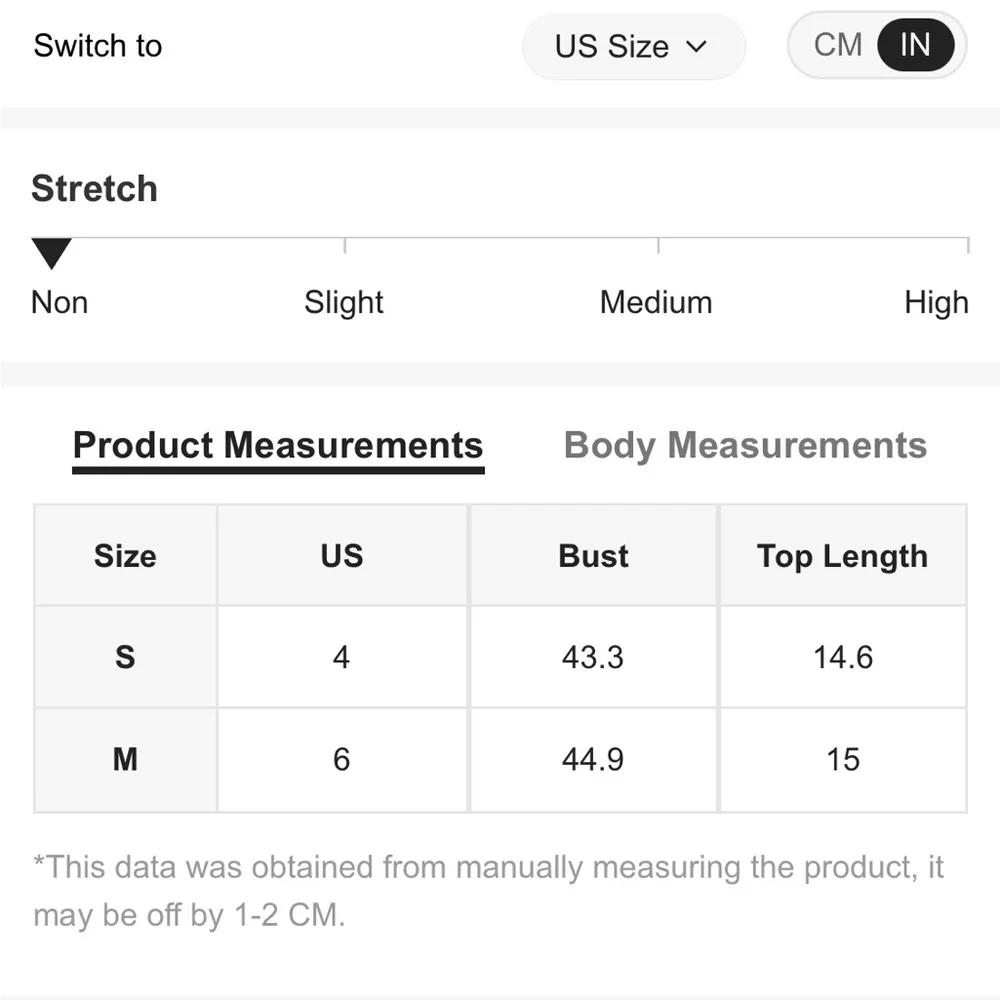Screen dimensions: 1000x1000
Task: Click the chevron arrow beside US Size
Action: click(x=697, y=46)
